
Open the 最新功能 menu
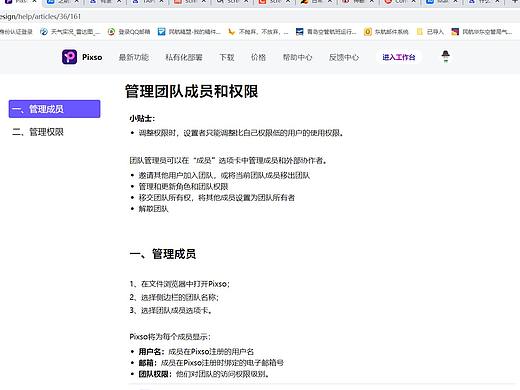coord(134,57)
